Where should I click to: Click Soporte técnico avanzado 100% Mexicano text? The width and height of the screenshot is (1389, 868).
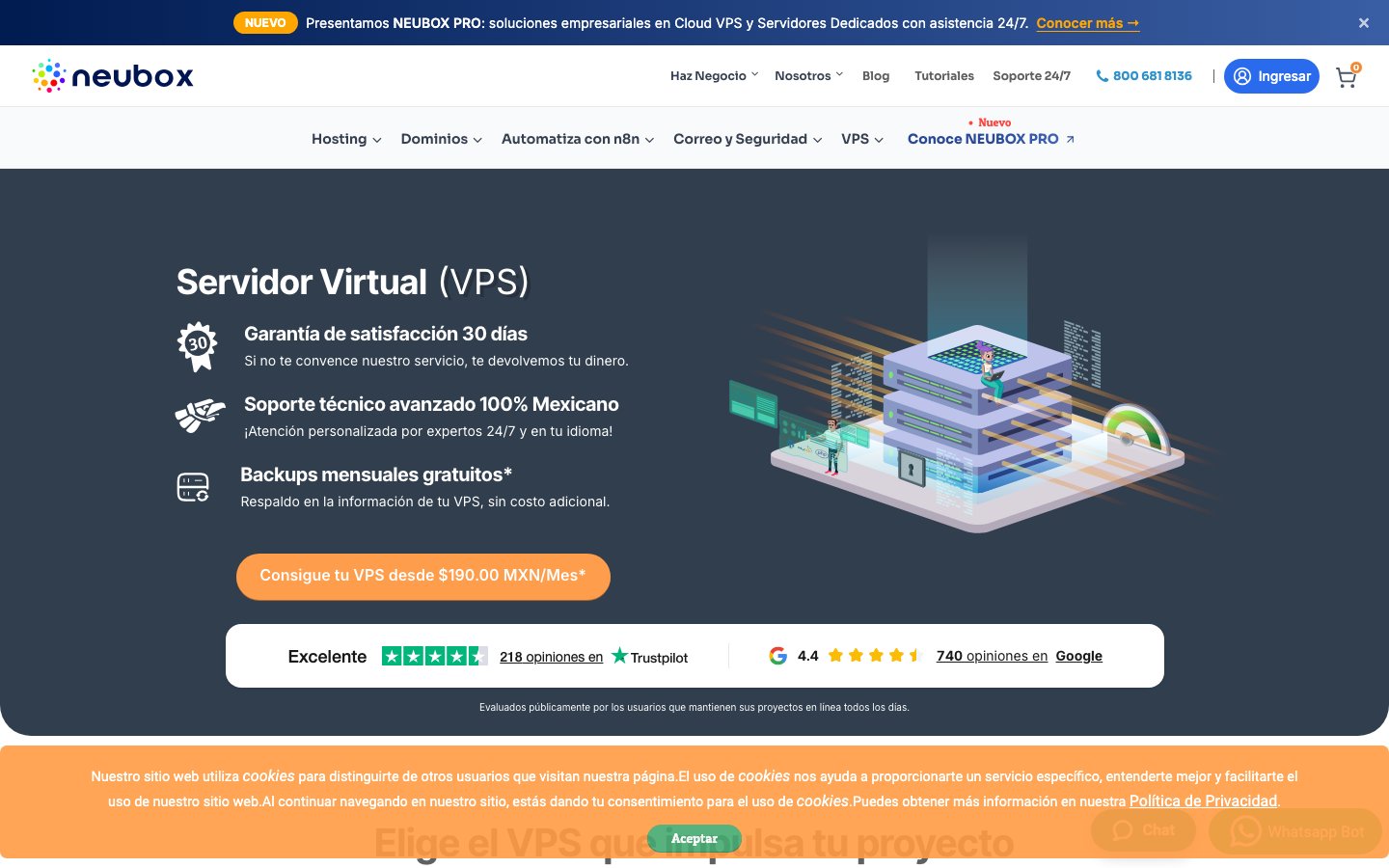tap(431, 404)
